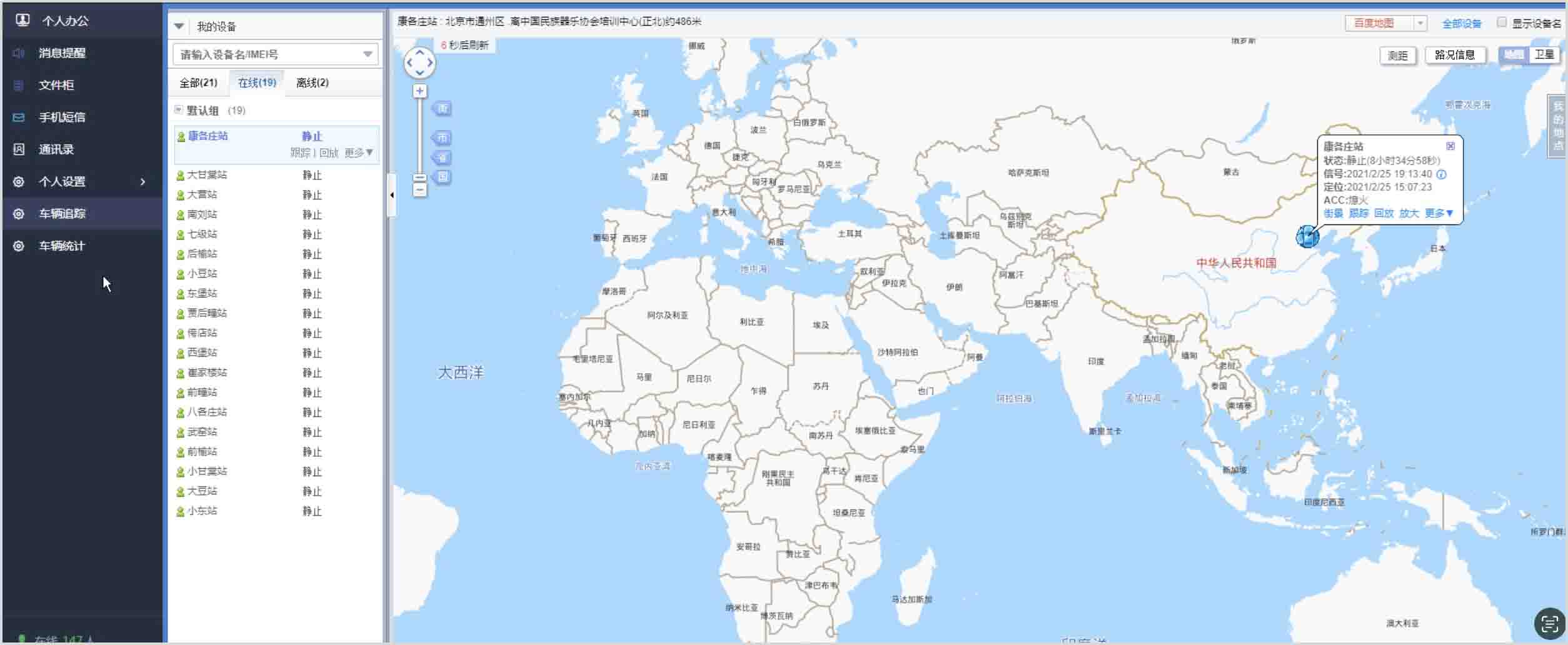Screen dimensions: 1568x645
Task: Click the vehicle marker on the map
Action: [1307, 237]
